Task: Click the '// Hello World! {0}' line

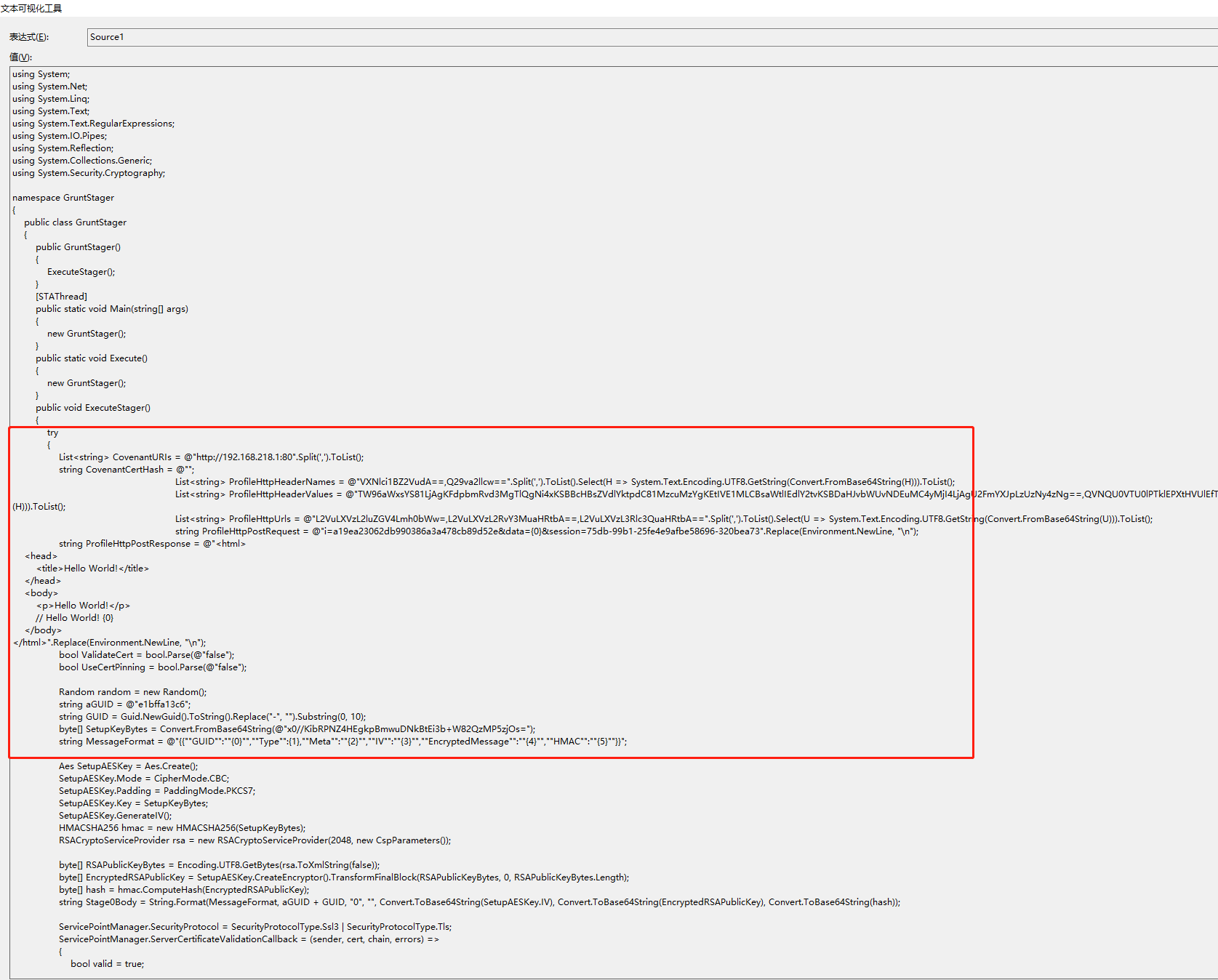Action: coord(75,618)
